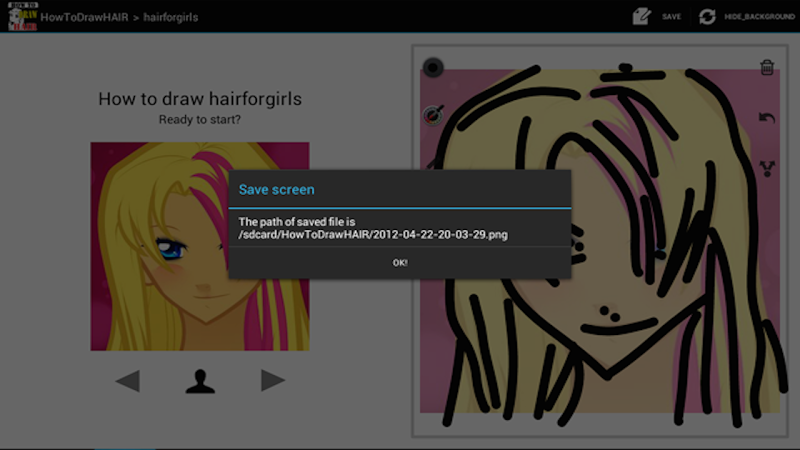This screenshot has width=800, height=450.
Task: Tap the HIDE_BACKGROUND button
Action: [x=759, y=17]
